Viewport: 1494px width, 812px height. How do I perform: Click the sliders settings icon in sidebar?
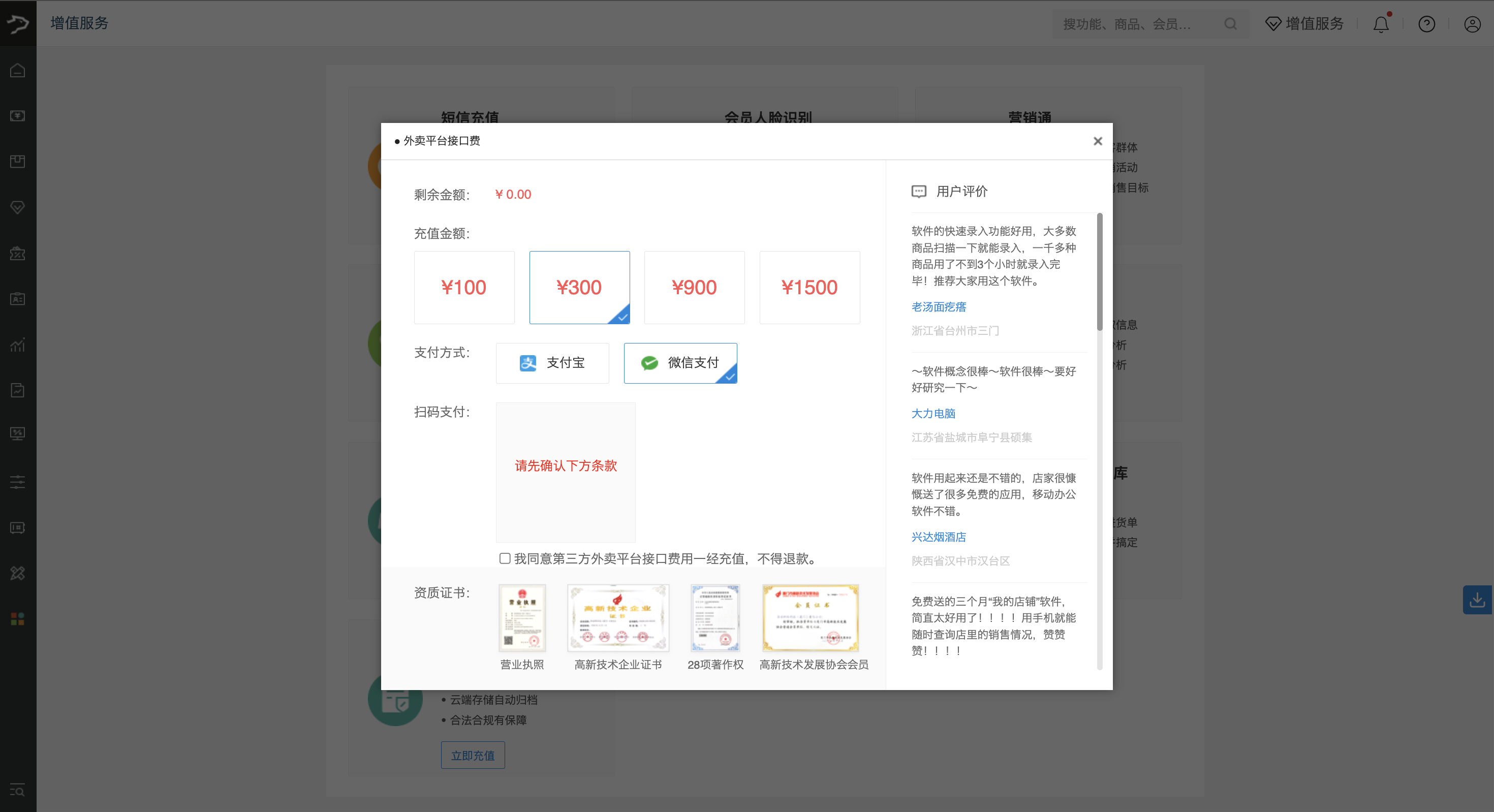tap(17, 481)
